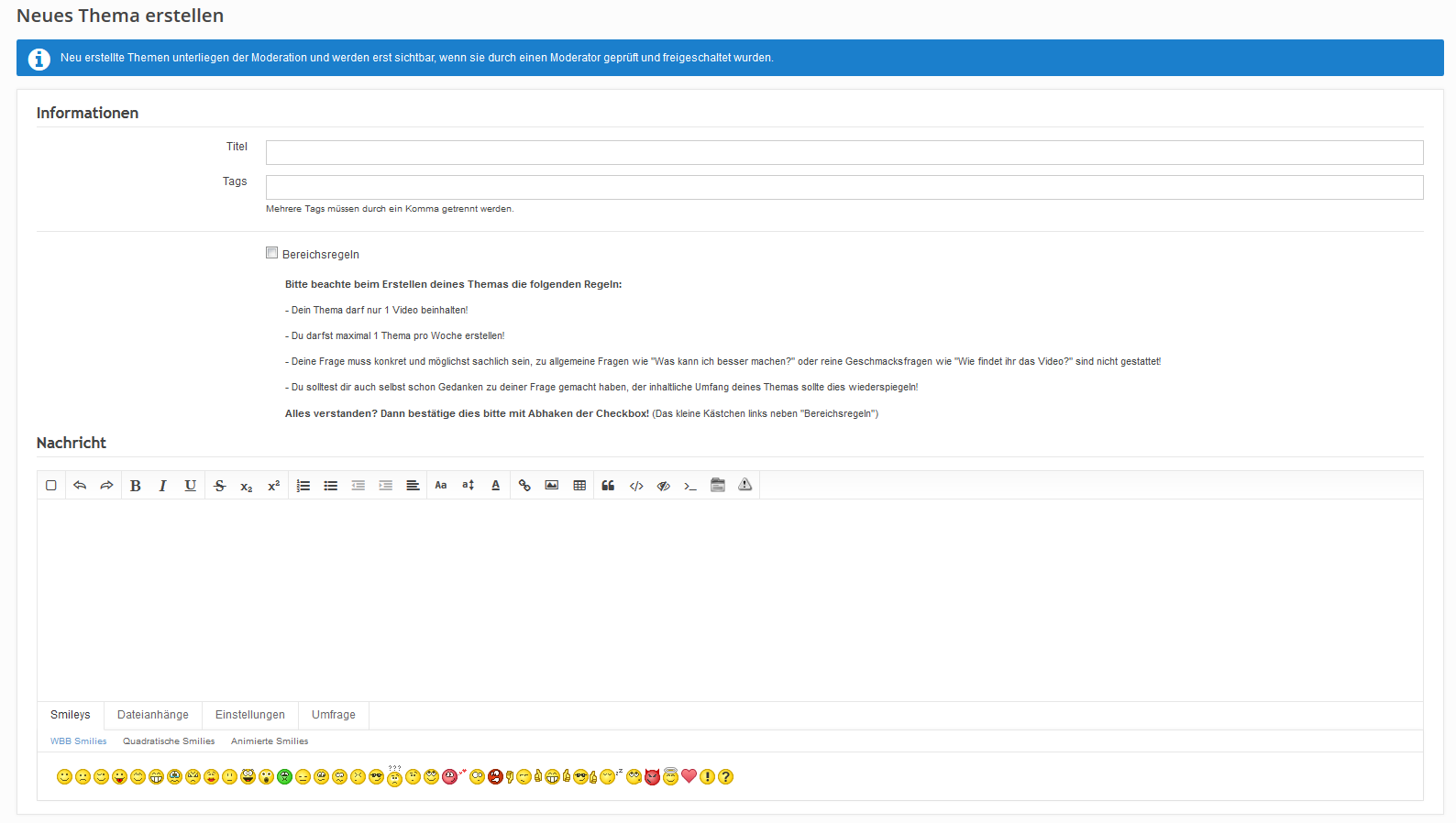Click the quote icon in toolbar
The height and width of the screenshot is (823, 1456).
click(608, 486)
